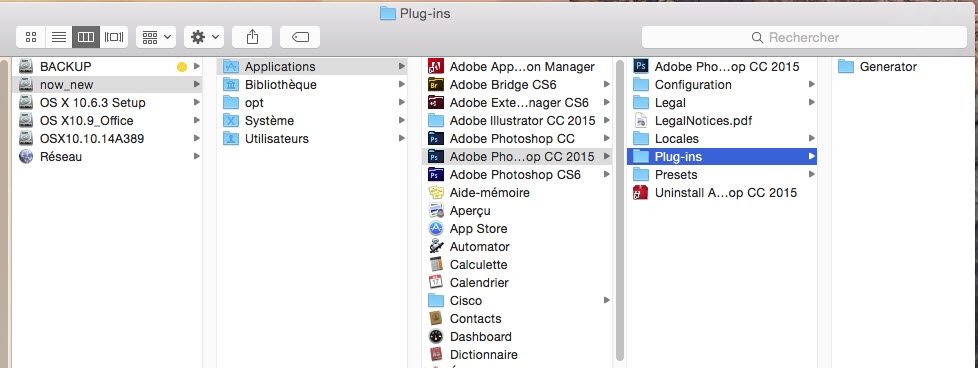Expand the Adobe Photoshop CS6 arrow
Image resolution: width=978 pixels, height=368 pixels.
click(606, 175)
